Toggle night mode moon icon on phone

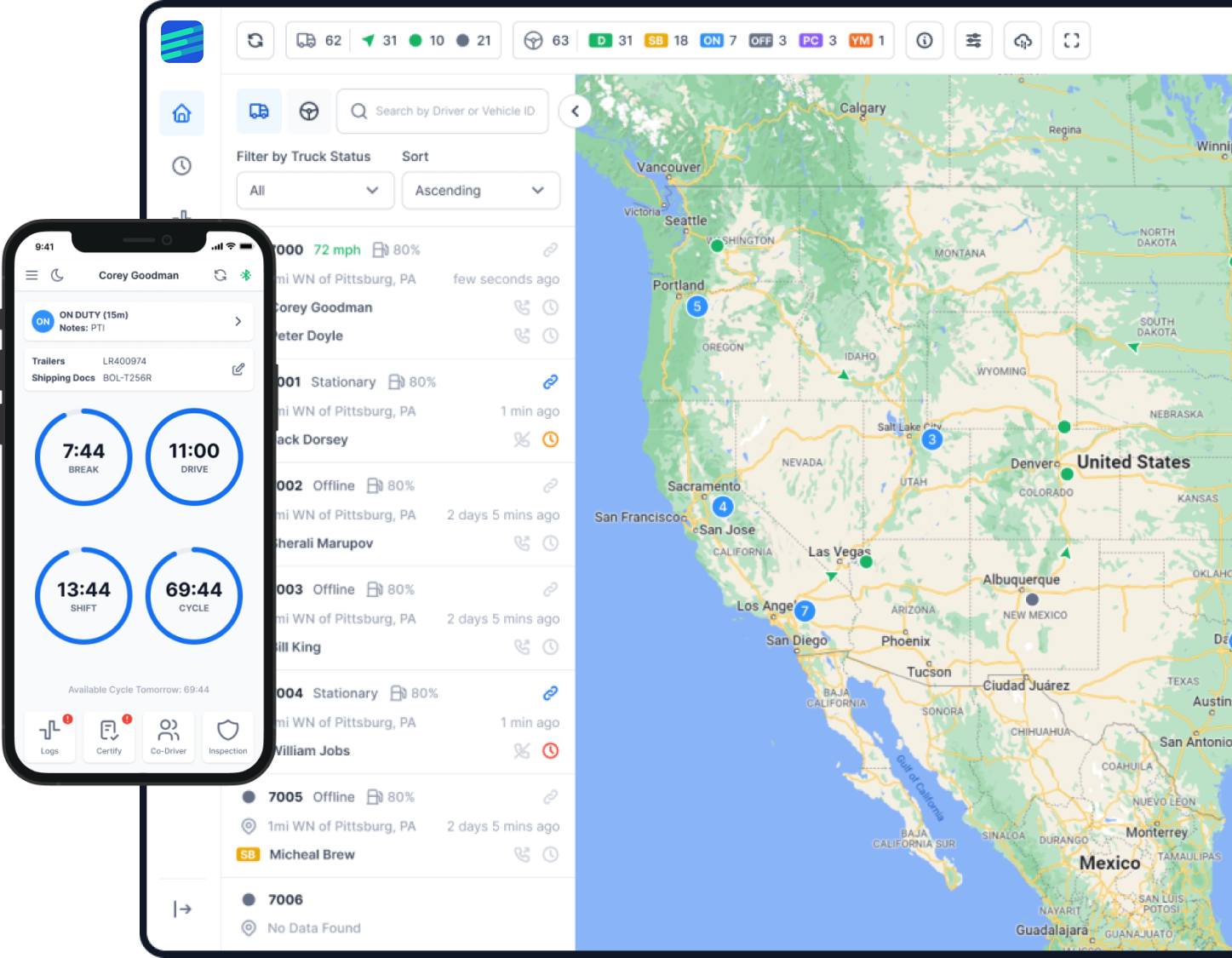pyautogui.click(x=57, y=275)
